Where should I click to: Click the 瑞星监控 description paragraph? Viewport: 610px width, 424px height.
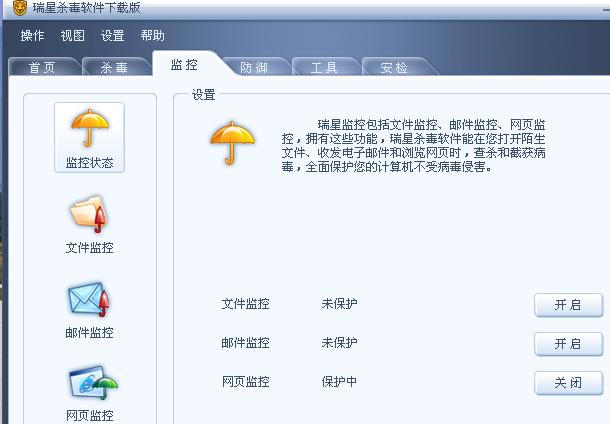pyautogui.click(x=414, y=146)
